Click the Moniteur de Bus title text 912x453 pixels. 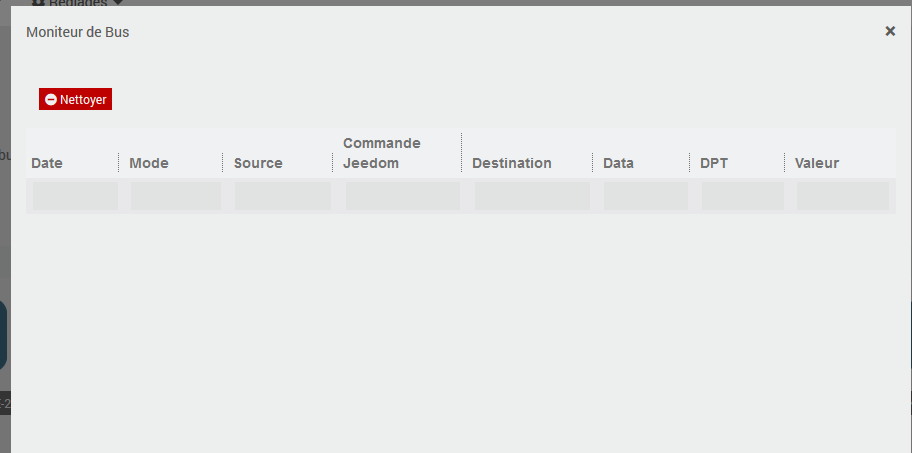(77, 32)
